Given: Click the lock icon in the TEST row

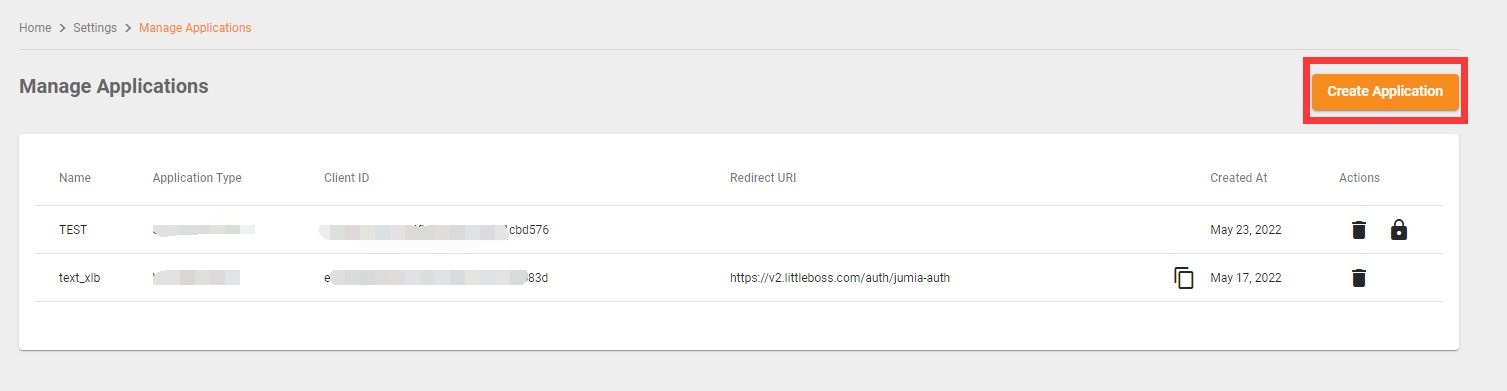Looking at the screenshot, I should [1399, 230].
